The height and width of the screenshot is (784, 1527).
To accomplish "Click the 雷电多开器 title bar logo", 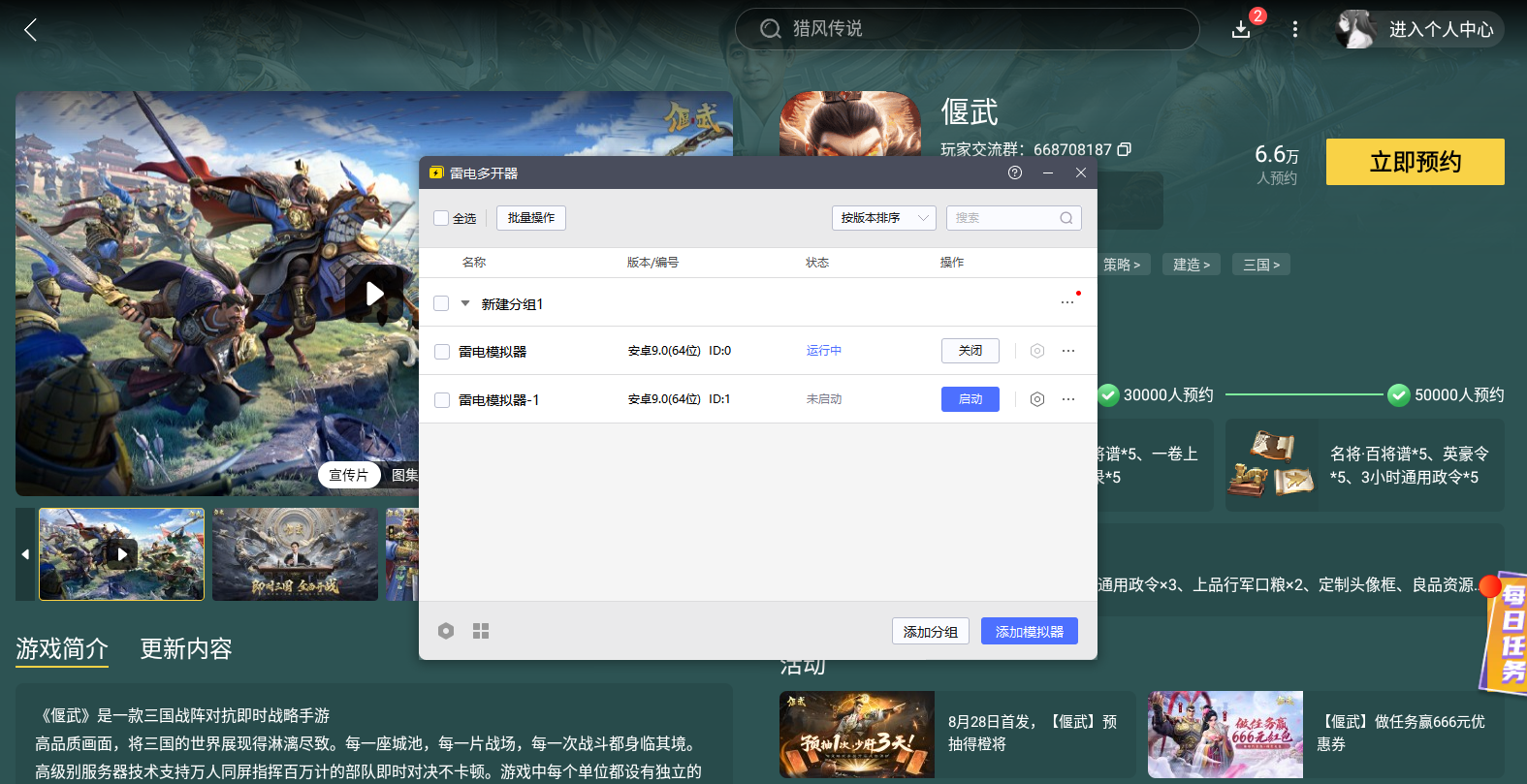I will [436, 172].
